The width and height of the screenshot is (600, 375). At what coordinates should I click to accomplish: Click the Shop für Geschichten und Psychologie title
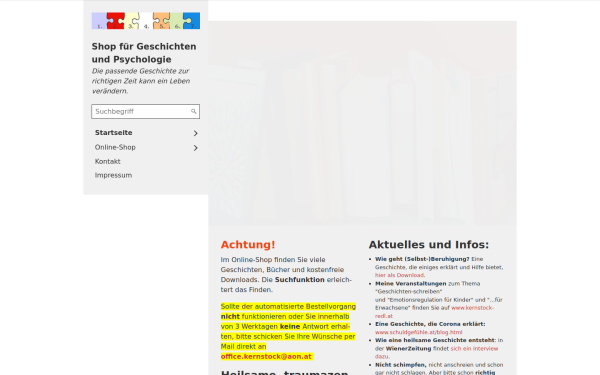click(x=144, y=53)
